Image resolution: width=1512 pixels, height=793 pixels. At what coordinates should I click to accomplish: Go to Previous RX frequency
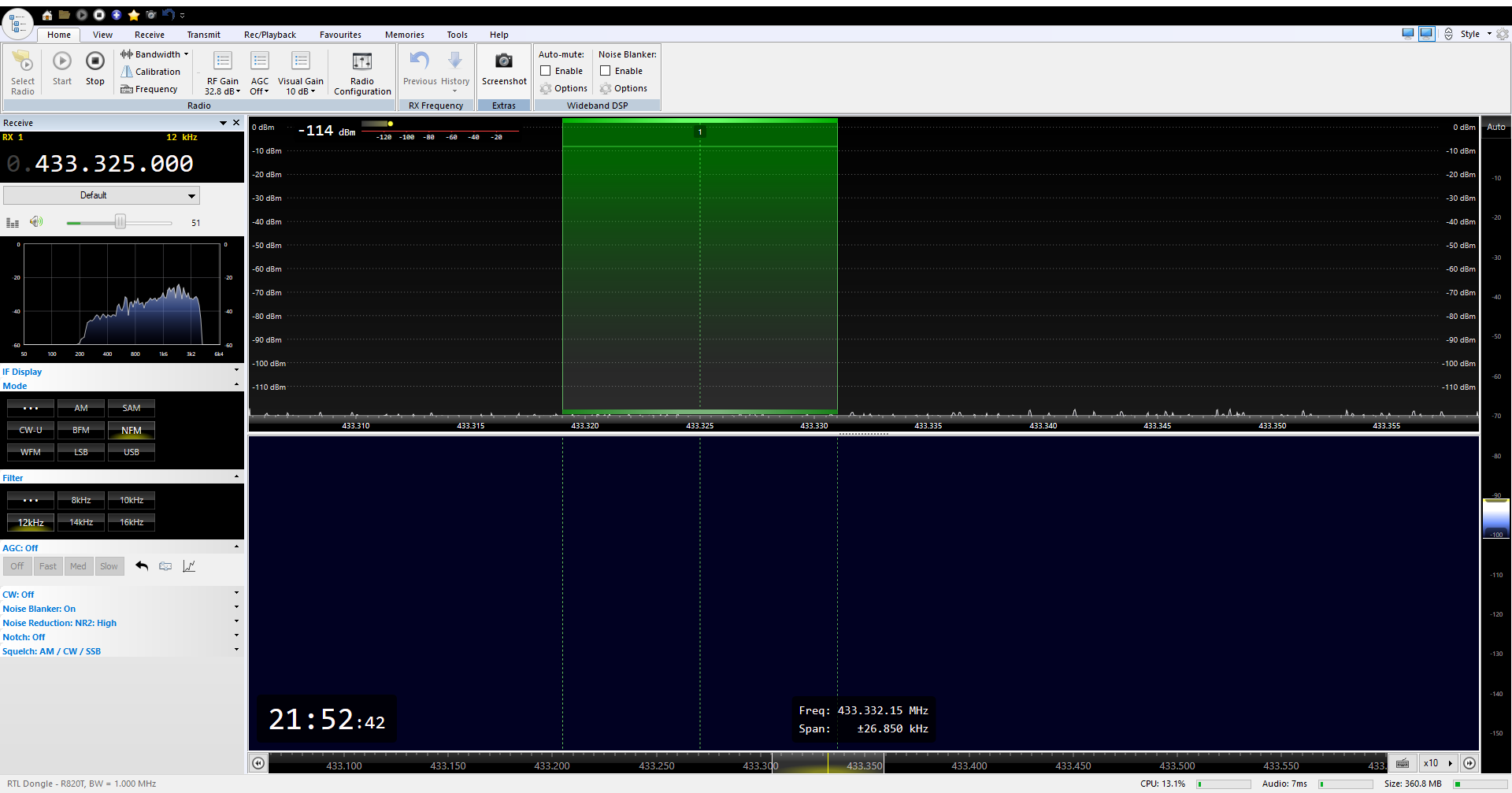coord(420,69)
